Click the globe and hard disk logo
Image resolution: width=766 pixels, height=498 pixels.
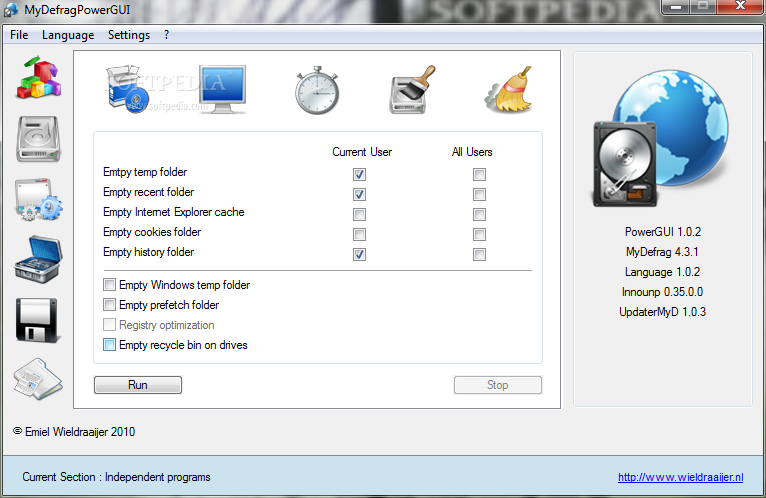click(x=660, y=138)
